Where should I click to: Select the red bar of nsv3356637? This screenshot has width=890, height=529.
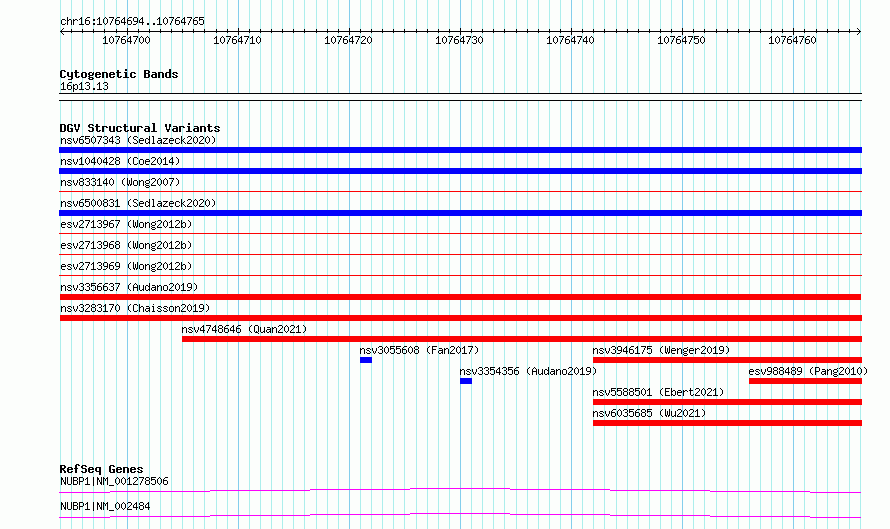(460, 297)
